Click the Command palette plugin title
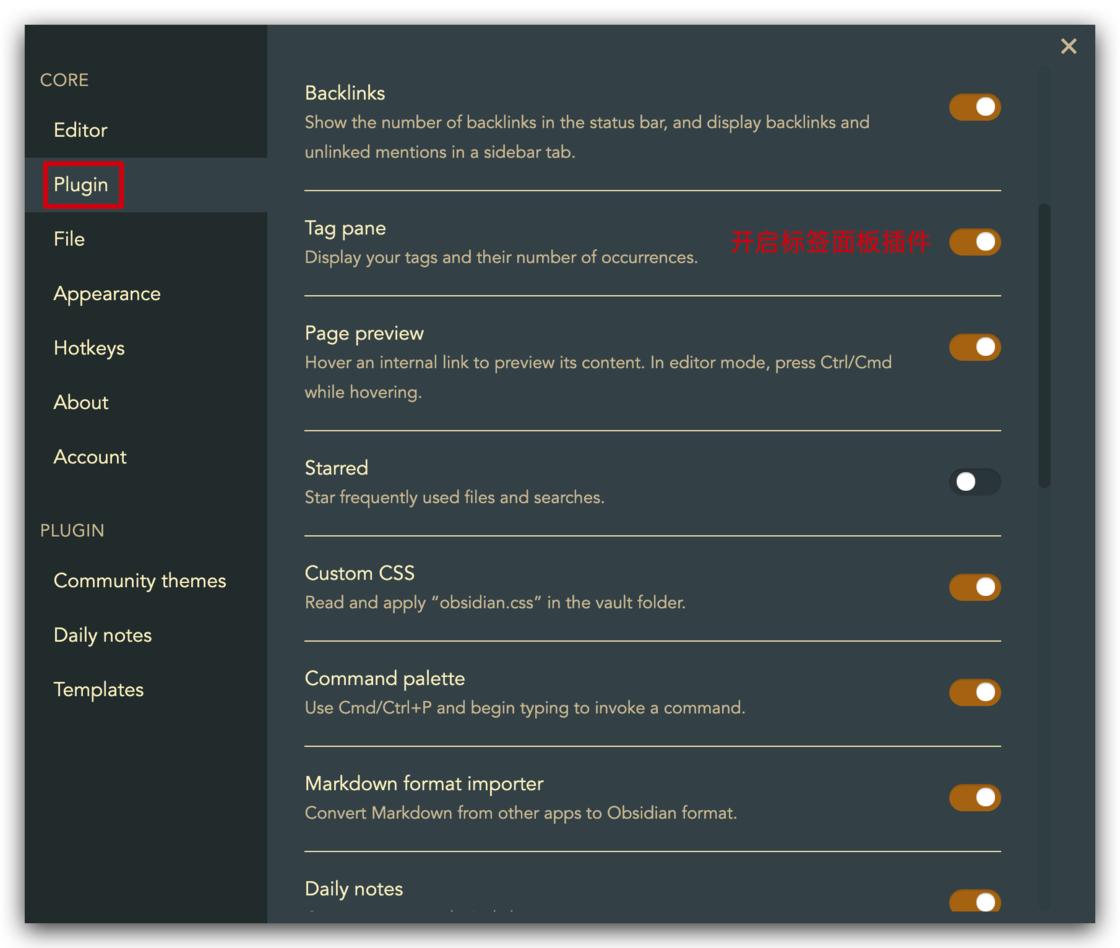Viewport: 1120px width, 948px height. click(x=384, y=679)
